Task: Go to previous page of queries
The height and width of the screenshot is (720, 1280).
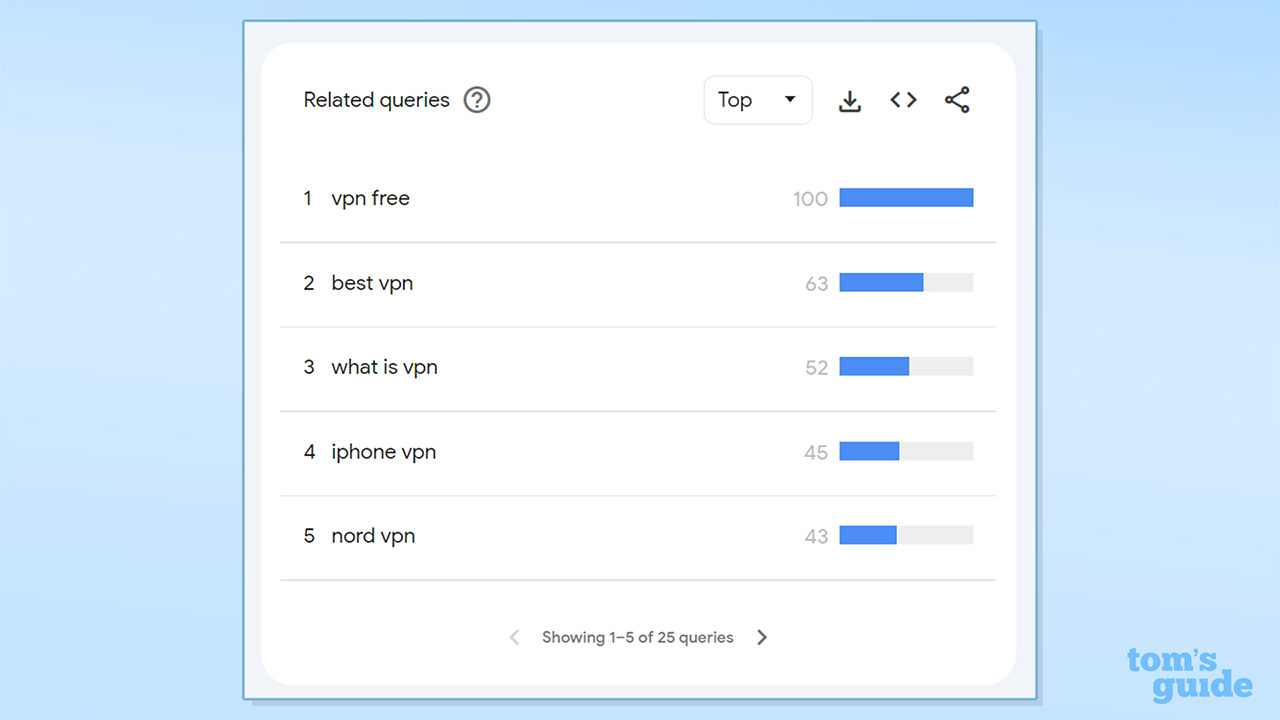Action: pos(514,637)
